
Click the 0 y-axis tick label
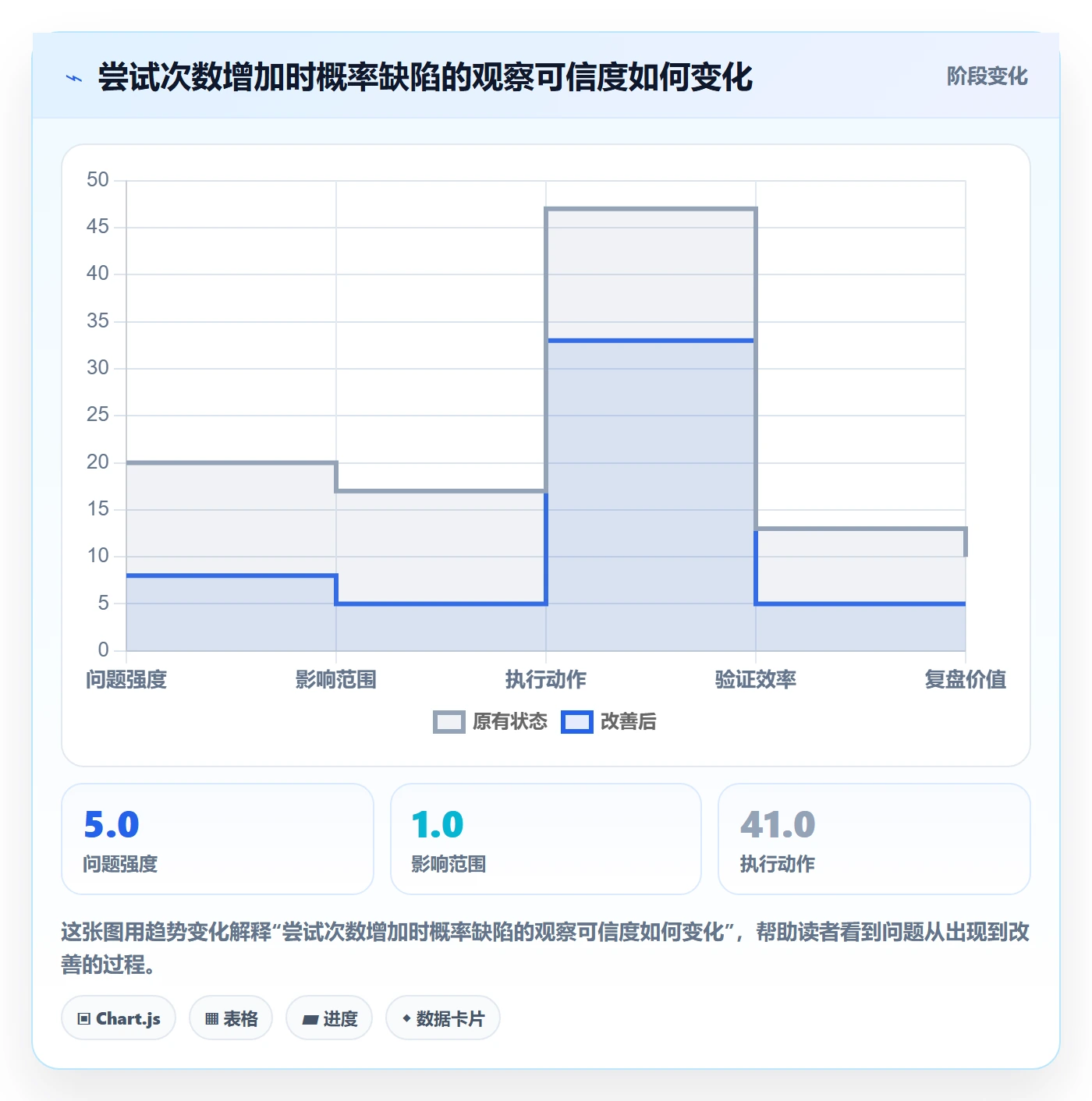103,650
